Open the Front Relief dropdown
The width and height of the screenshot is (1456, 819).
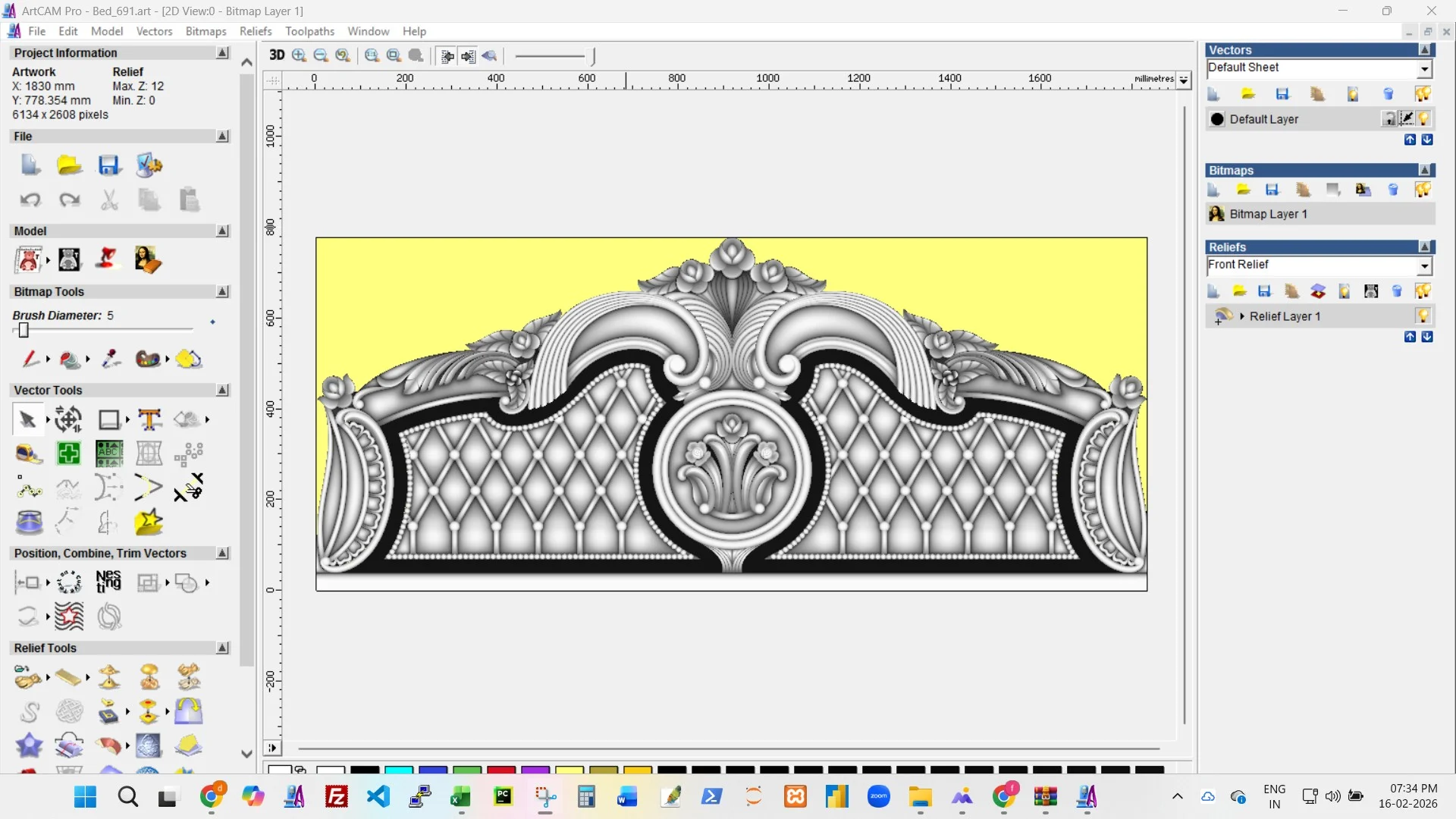tap(1424, 265)
